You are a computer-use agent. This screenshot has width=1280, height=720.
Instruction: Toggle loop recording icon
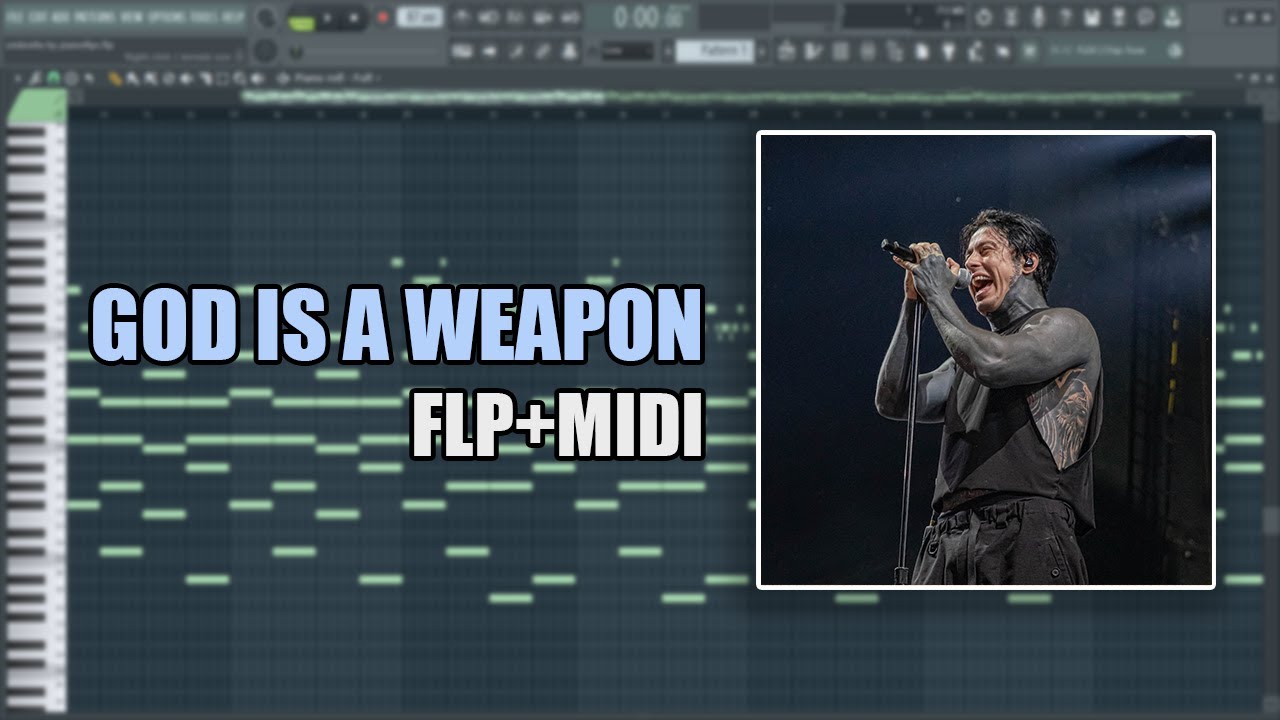click(x=570, y=17)
